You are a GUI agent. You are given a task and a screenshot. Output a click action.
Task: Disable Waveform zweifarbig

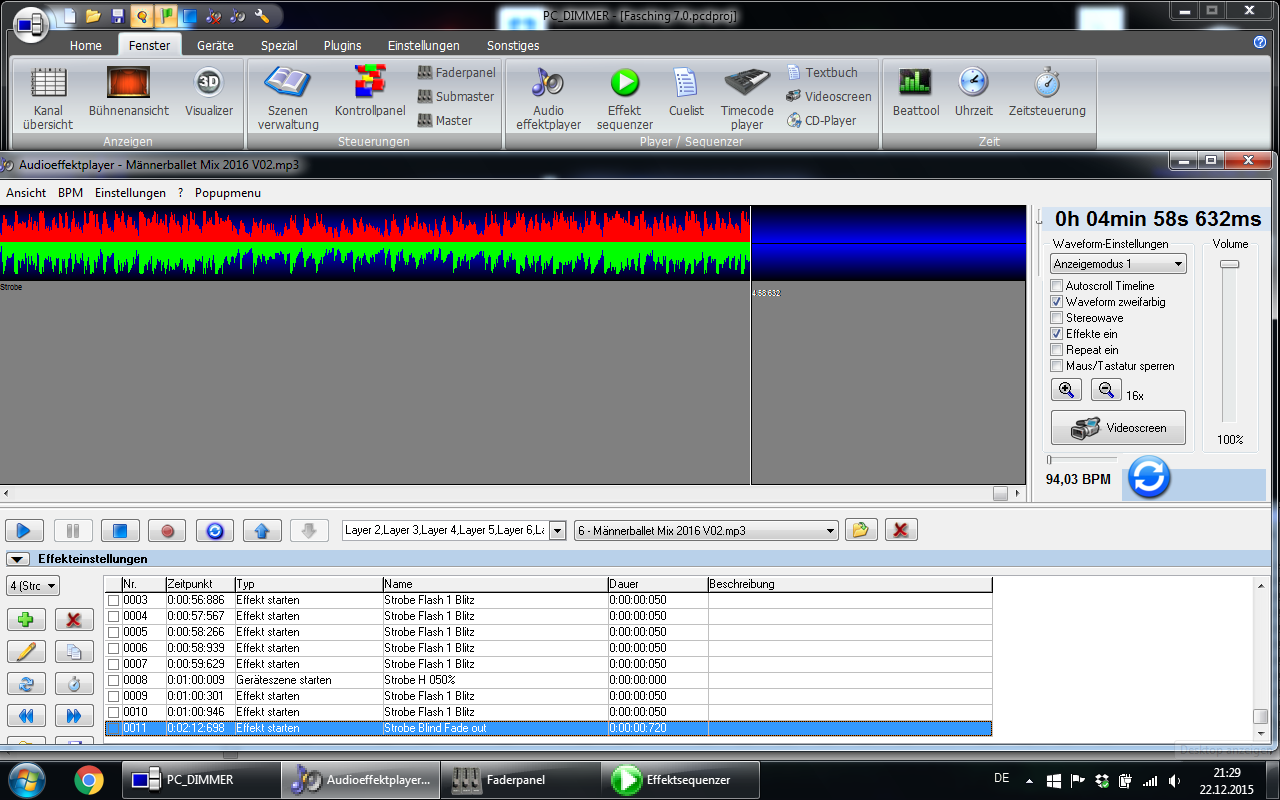tap(1056, 301)
